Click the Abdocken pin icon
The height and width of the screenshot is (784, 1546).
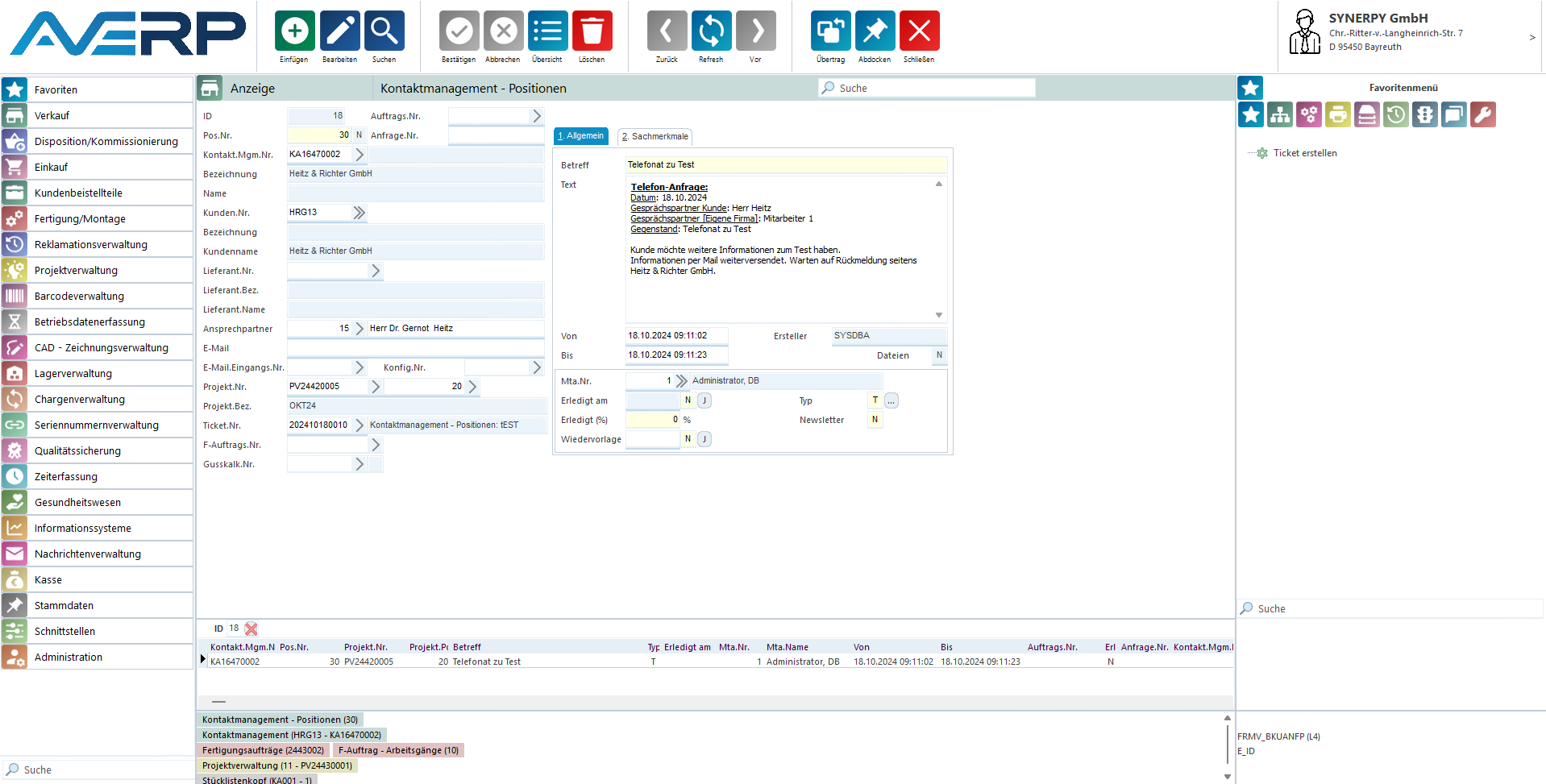(x=875, y=31)
